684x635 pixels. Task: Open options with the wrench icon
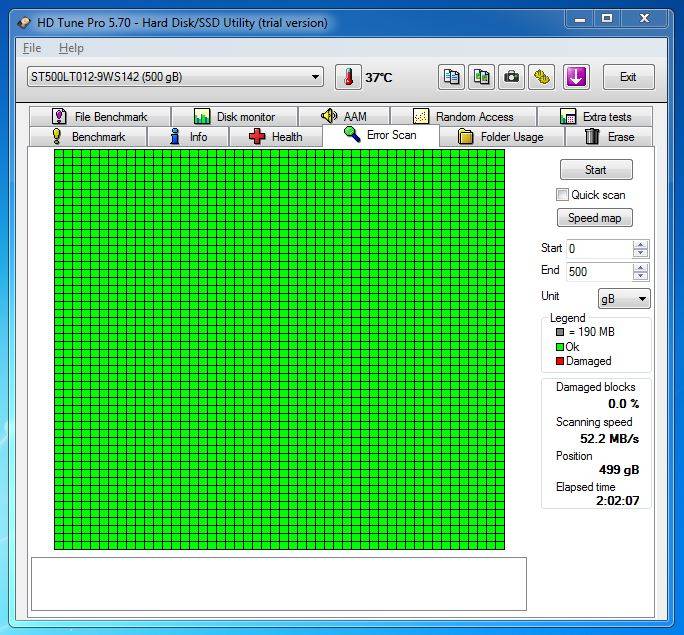pos(541,77)
